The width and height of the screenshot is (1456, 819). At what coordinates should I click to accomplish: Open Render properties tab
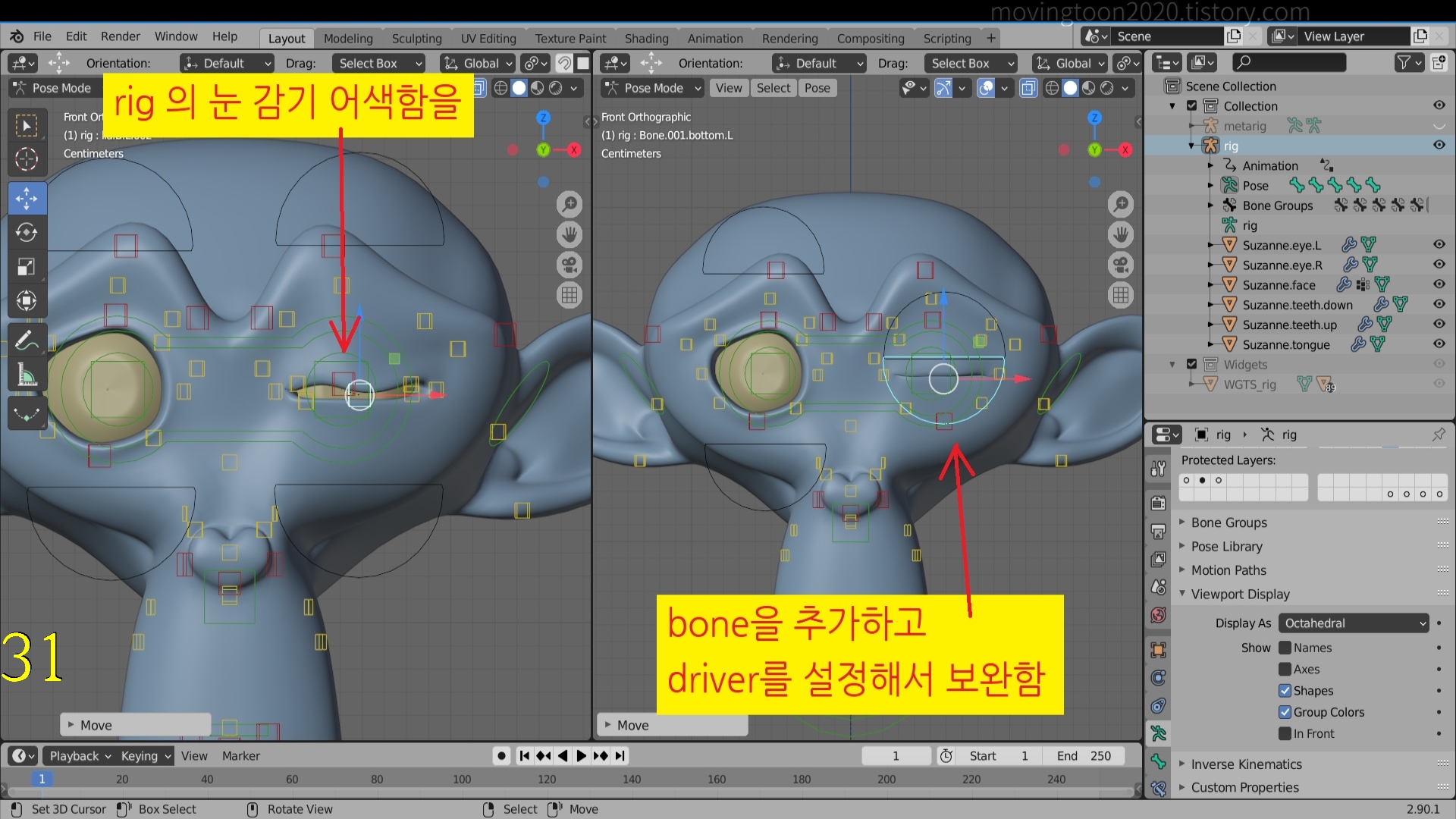(x=1158, y=503)
